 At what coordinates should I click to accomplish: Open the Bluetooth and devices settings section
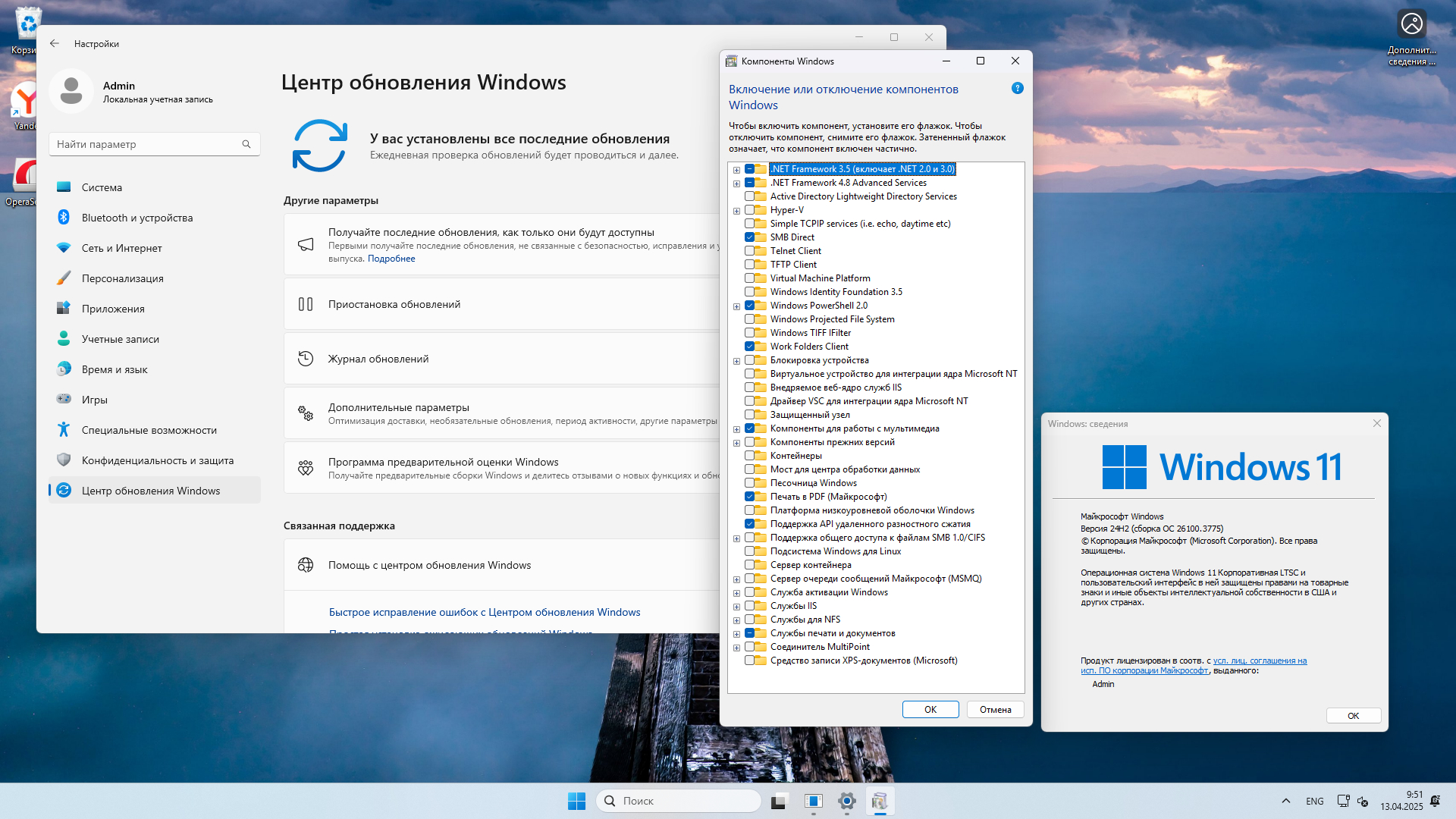coord(137,218)
